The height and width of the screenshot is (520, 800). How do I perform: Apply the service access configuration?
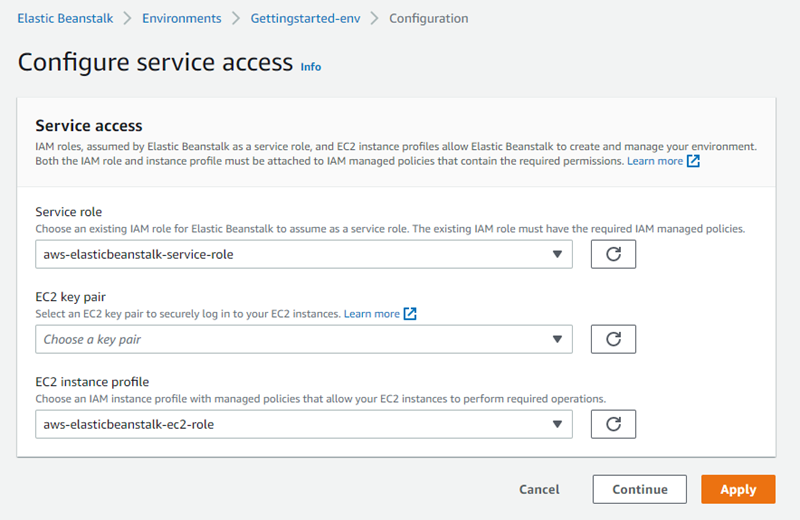pyautogui.click(x=738, y=489)
